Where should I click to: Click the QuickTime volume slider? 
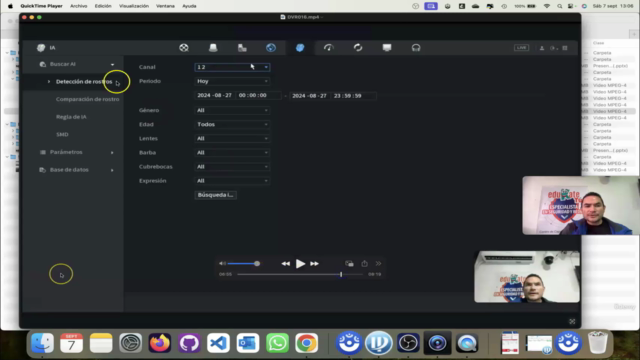click(244, 264)
